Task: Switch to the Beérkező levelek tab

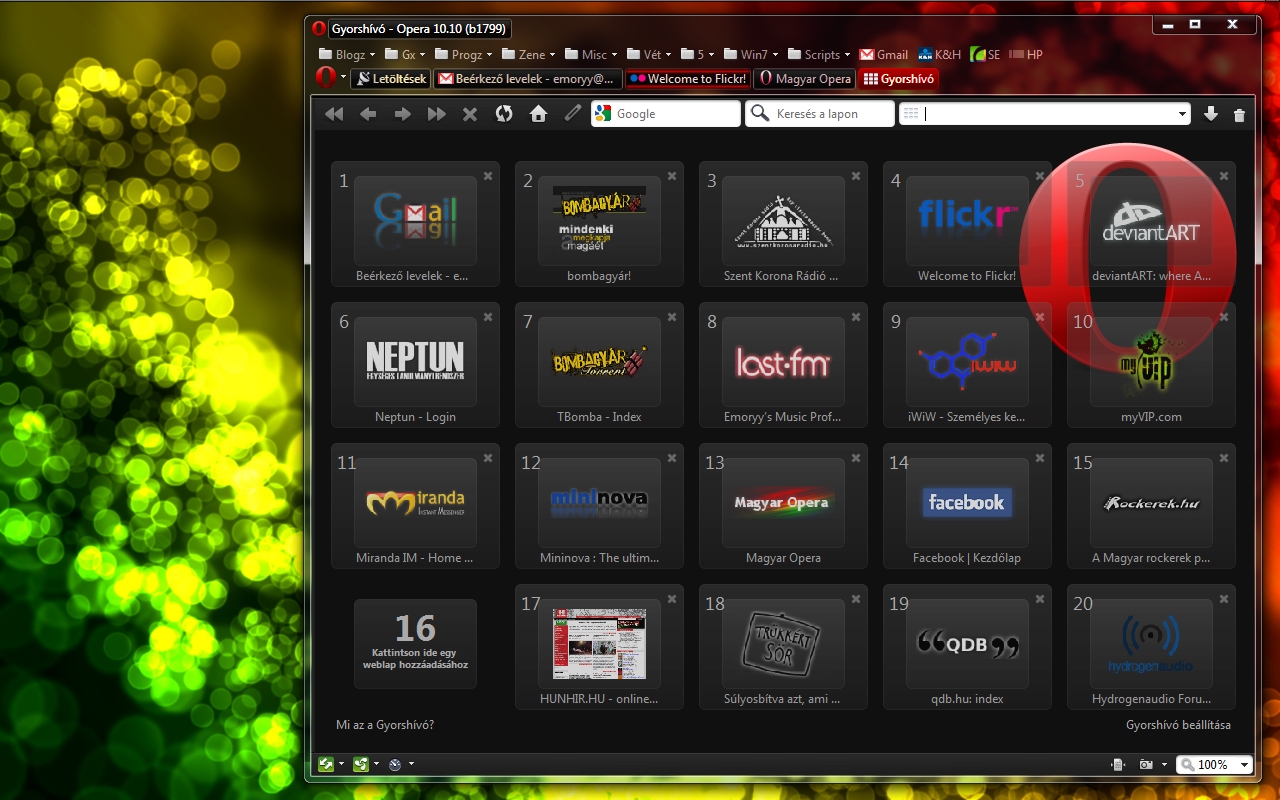Action: coord(527,79)
